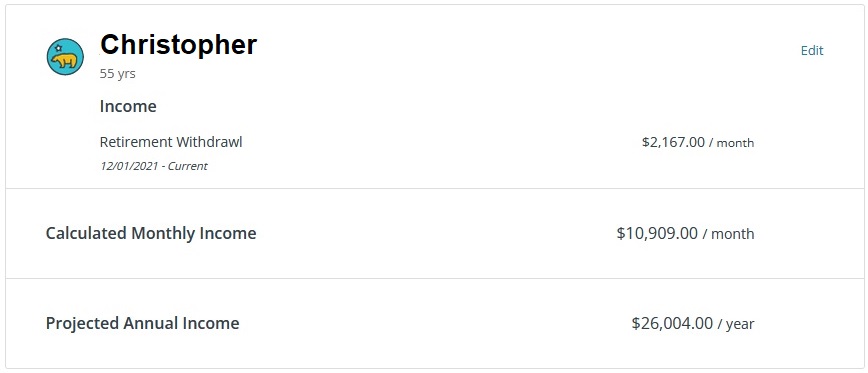
Task: Click the $26,004.00 annual amount
Action: click(672, 323)
